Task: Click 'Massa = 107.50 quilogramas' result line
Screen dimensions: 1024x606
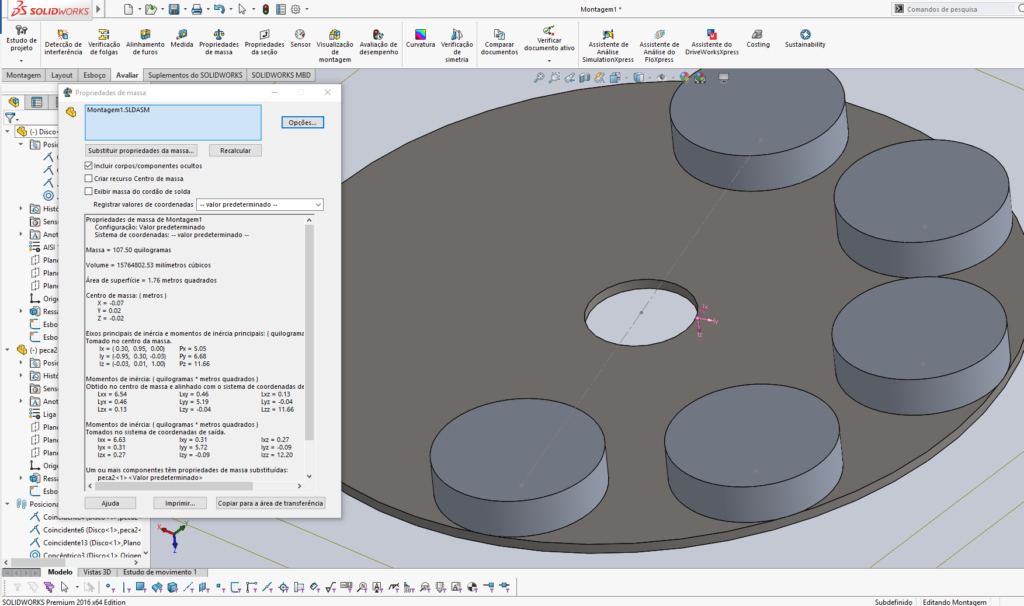Action: [128, 250]
